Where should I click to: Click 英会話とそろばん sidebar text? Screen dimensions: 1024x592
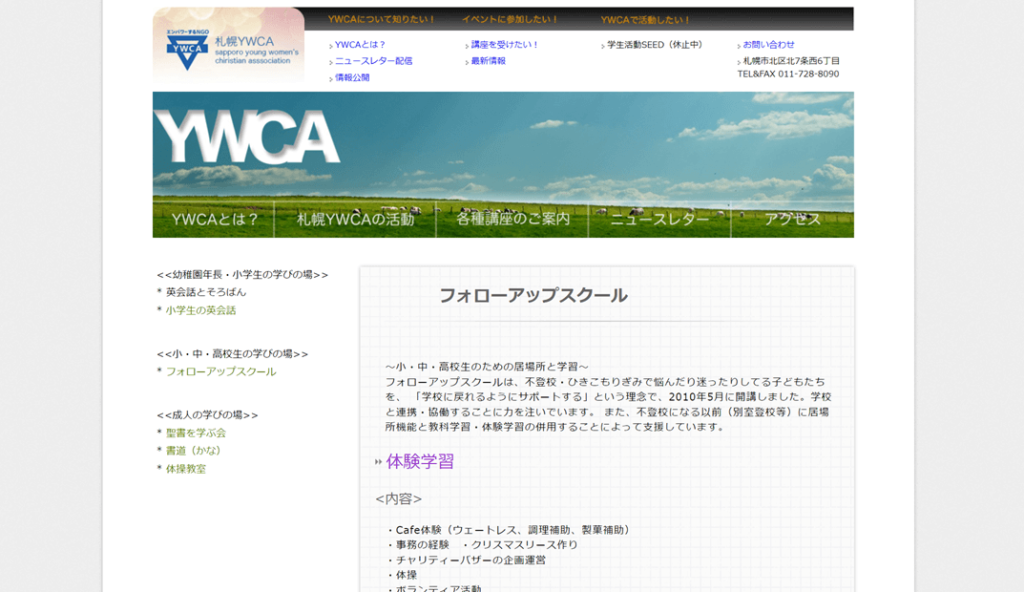(x=206, y=292)
